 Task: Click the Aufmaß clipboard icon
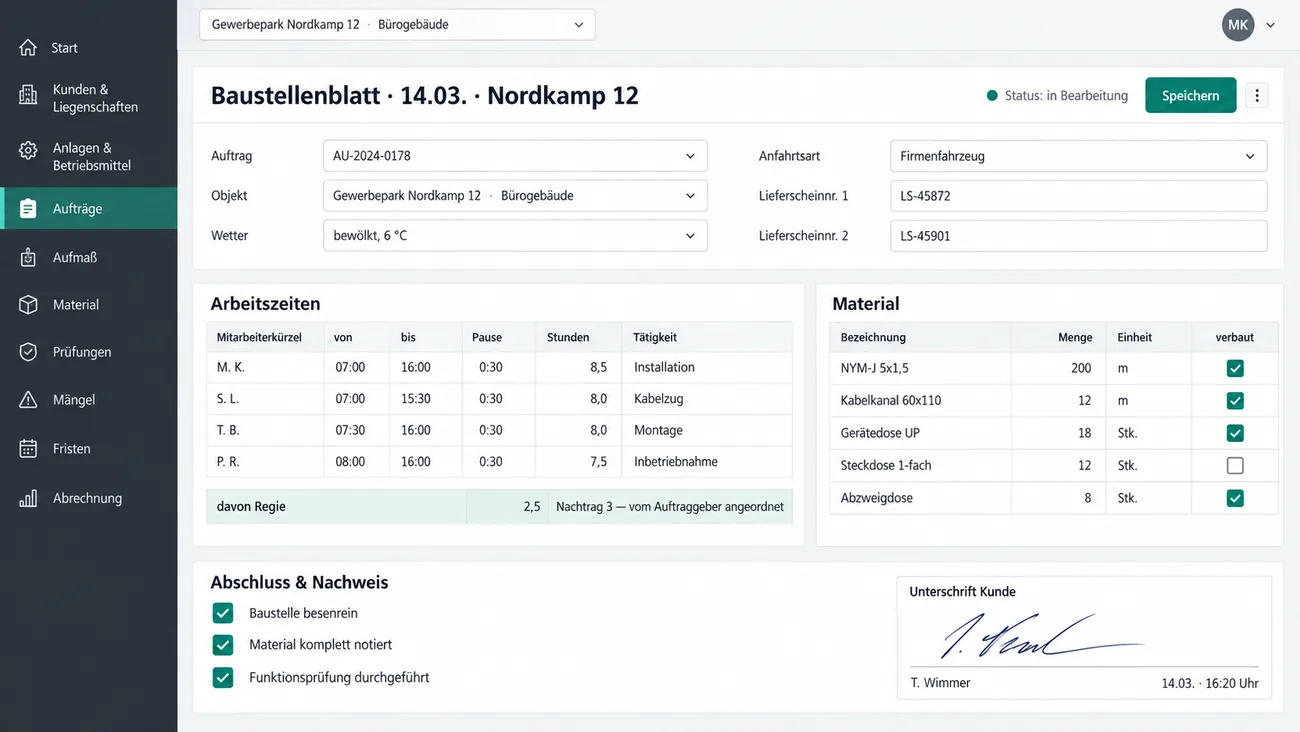point(28,257)
